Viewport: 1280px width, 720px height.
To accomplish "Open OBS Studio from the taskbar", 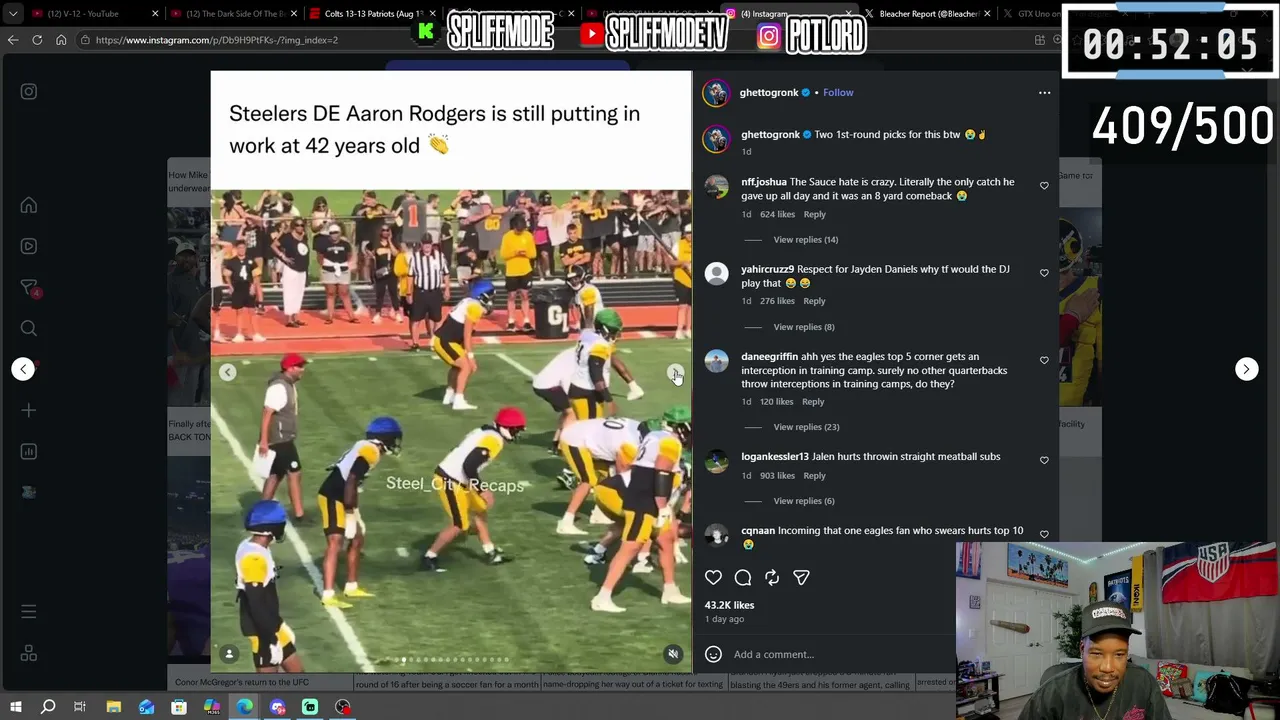I will pyautogui.click(x=343, y=707).
